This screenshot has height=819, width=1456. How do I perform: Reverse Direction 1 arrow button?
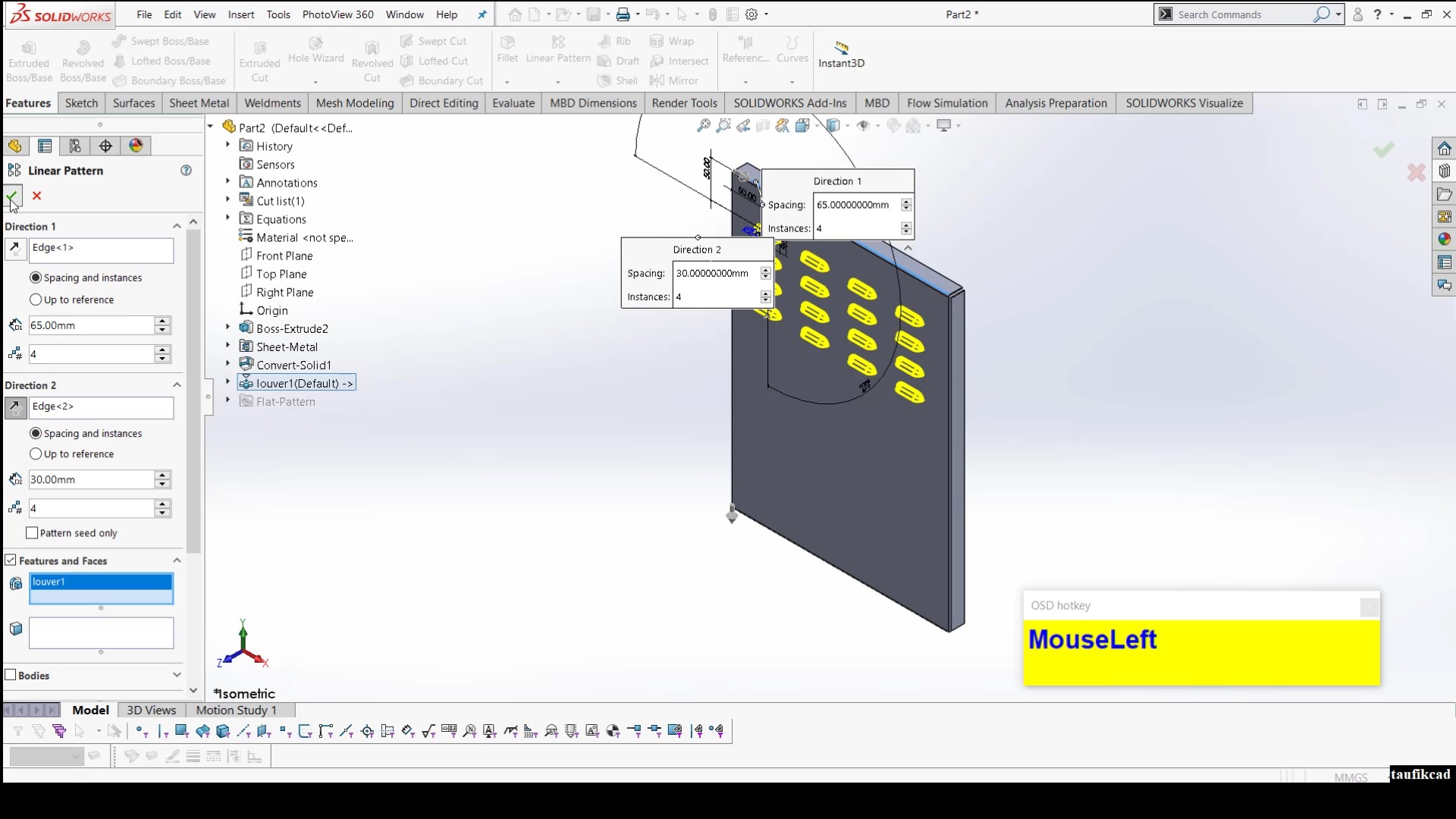15,249
